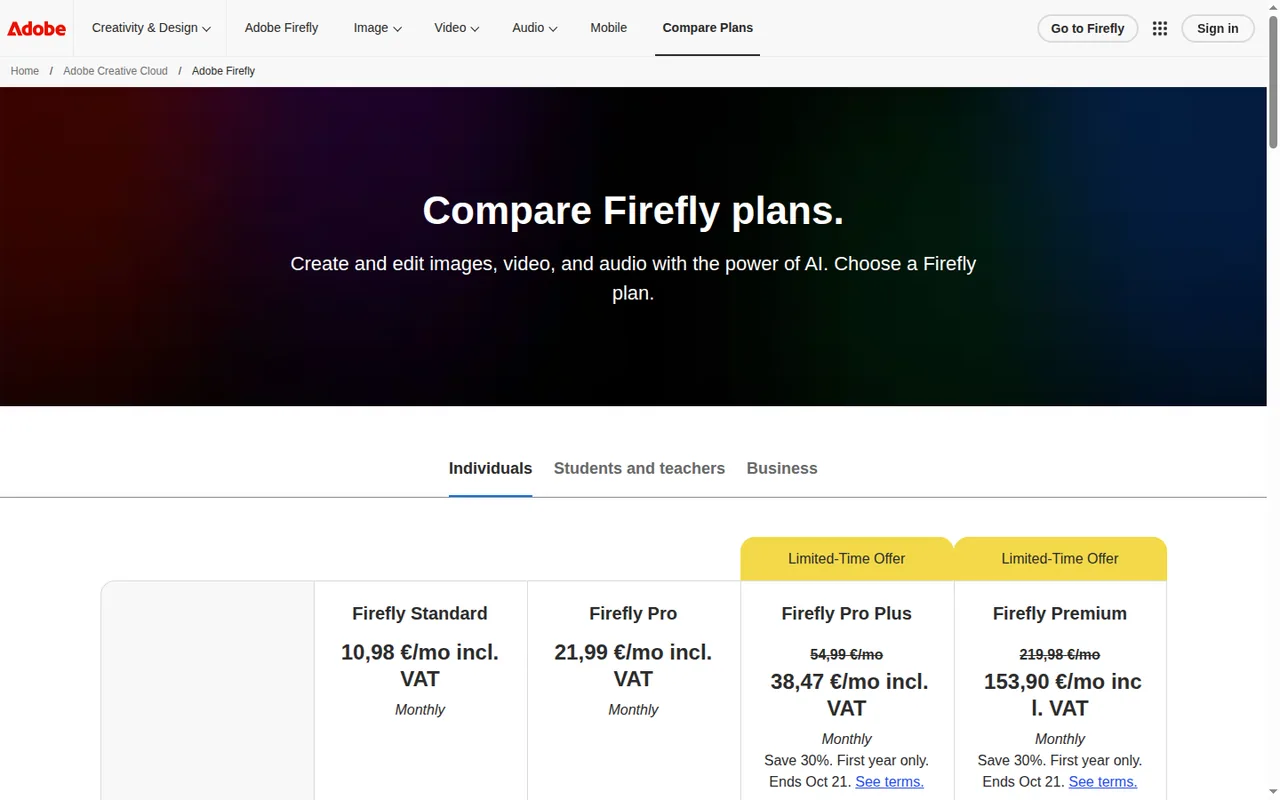The width and height of the screenshot is (1280, 800).
Task: Select the Compare Plans nav item
Action: point(708,28)
